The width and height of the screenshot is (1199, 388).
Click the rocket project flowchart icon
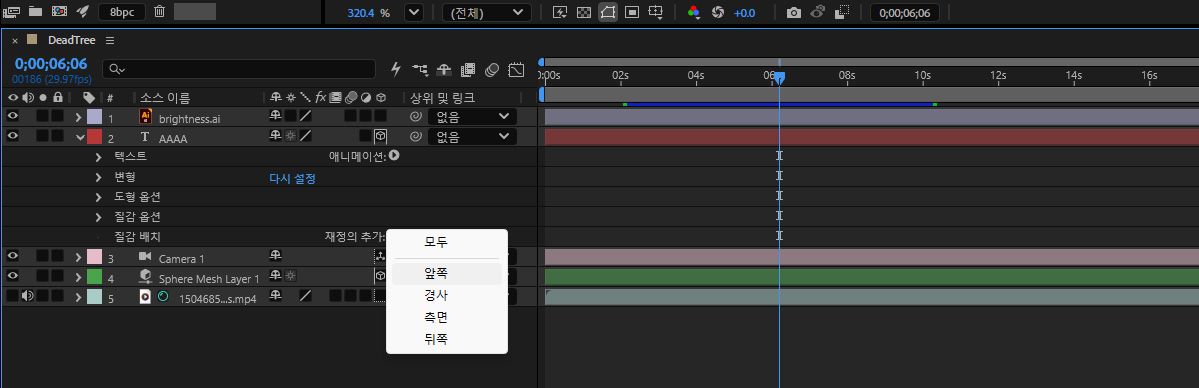[83, 12]
